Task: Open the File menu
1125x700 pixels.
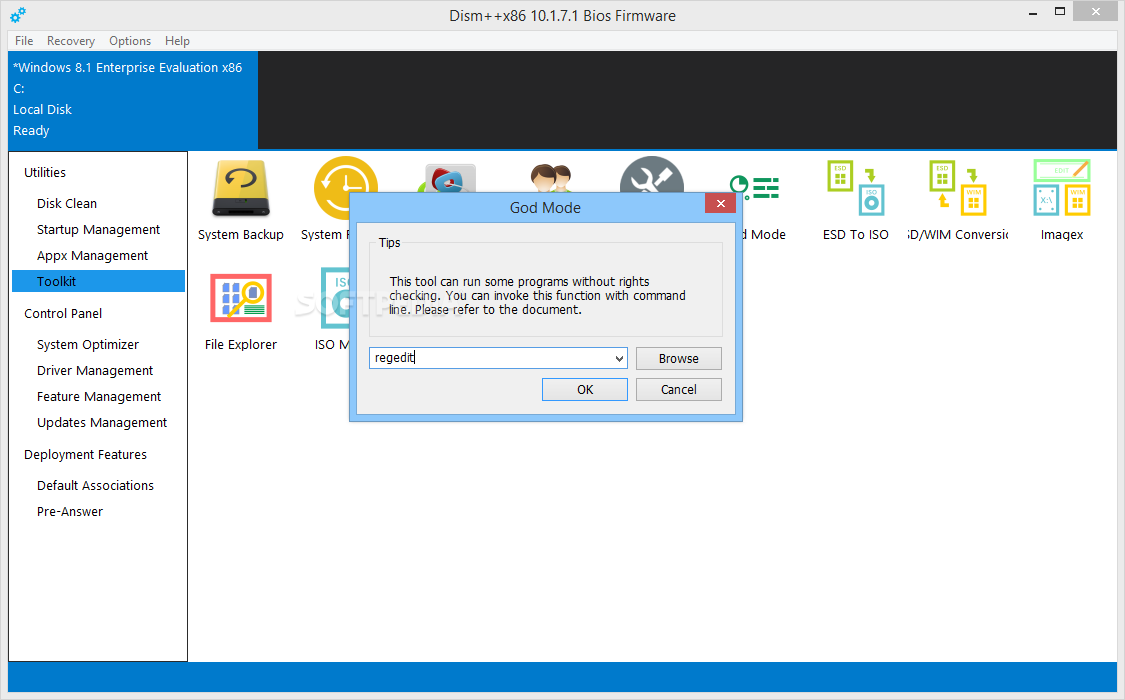Action: [24, 41]
